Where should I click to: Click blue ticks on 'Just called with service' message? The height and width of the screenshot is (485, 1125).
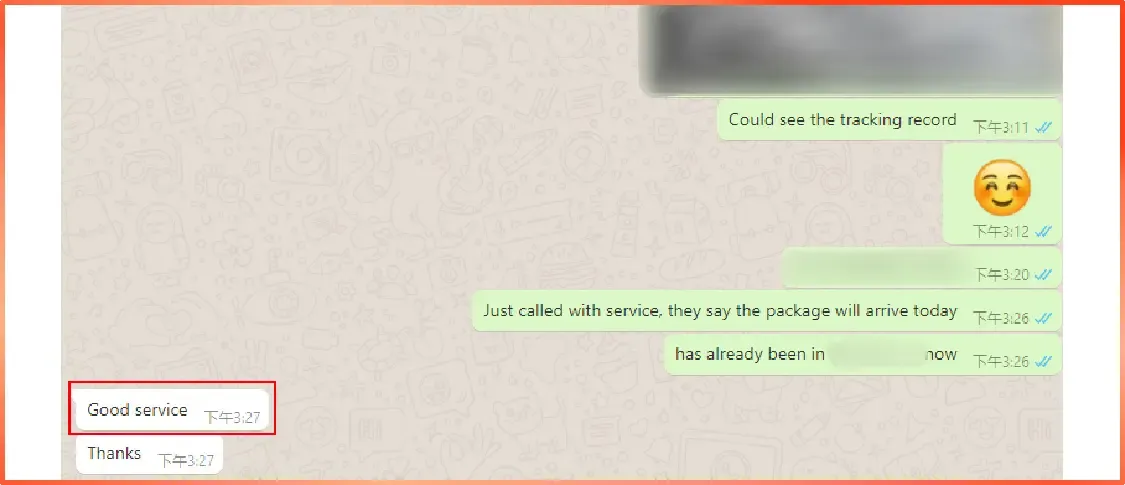pos(1044,318)
